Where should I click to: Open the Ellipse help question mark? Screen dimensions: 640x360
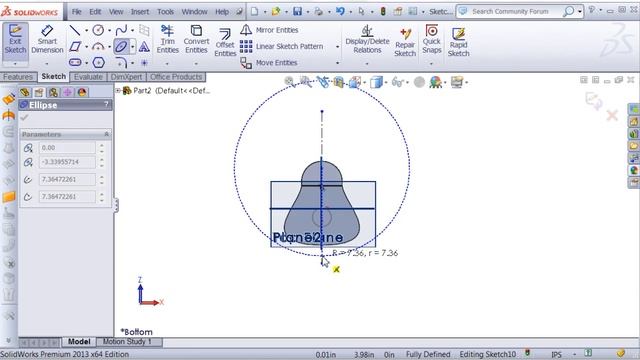(x=107, y=104)
